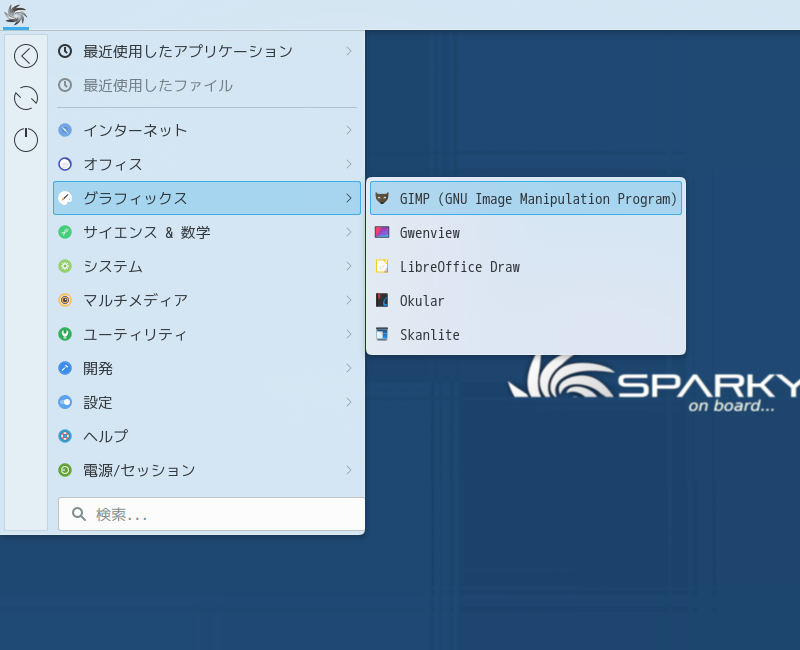The width and height of the screenshot is (800, 650).
Task: Expand the 設定 submenu arrow
Action: click(x=349, y=402)
